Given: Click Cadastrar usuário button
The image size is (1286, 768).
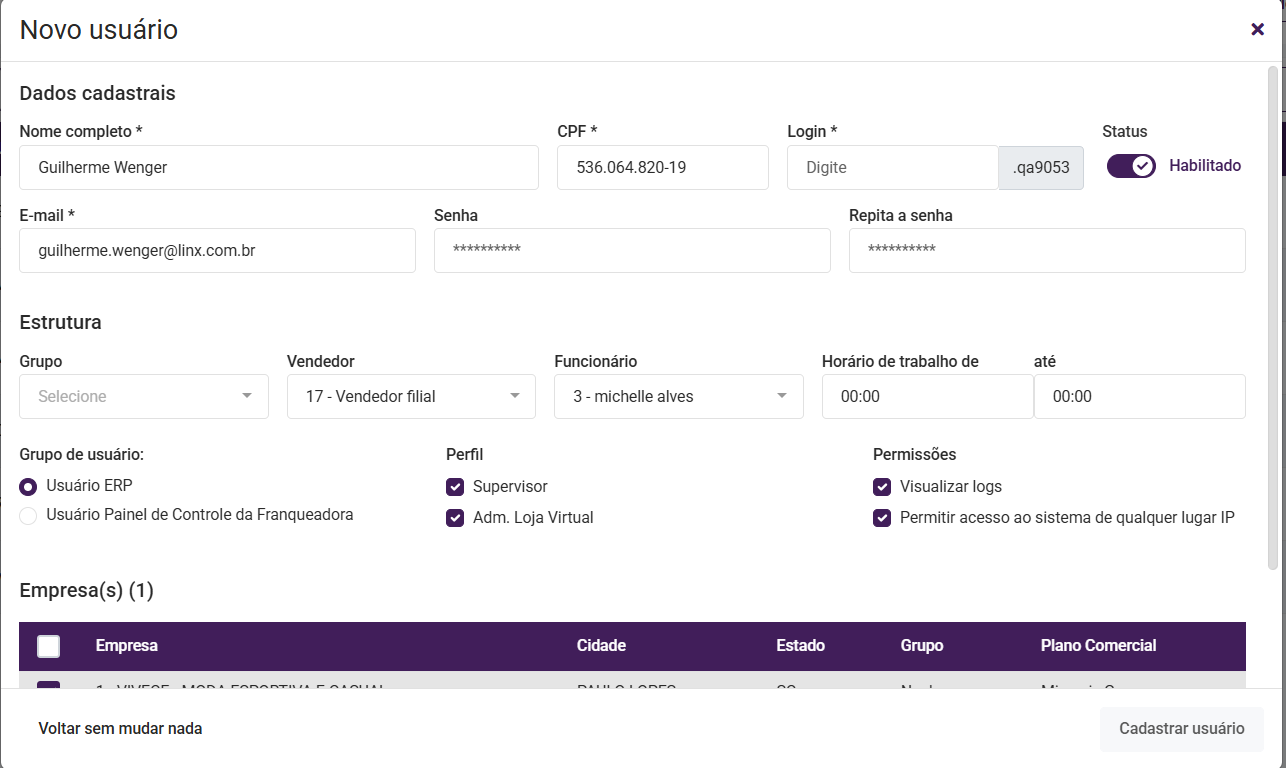Looking at the screenshot, I should (1181, 729).
